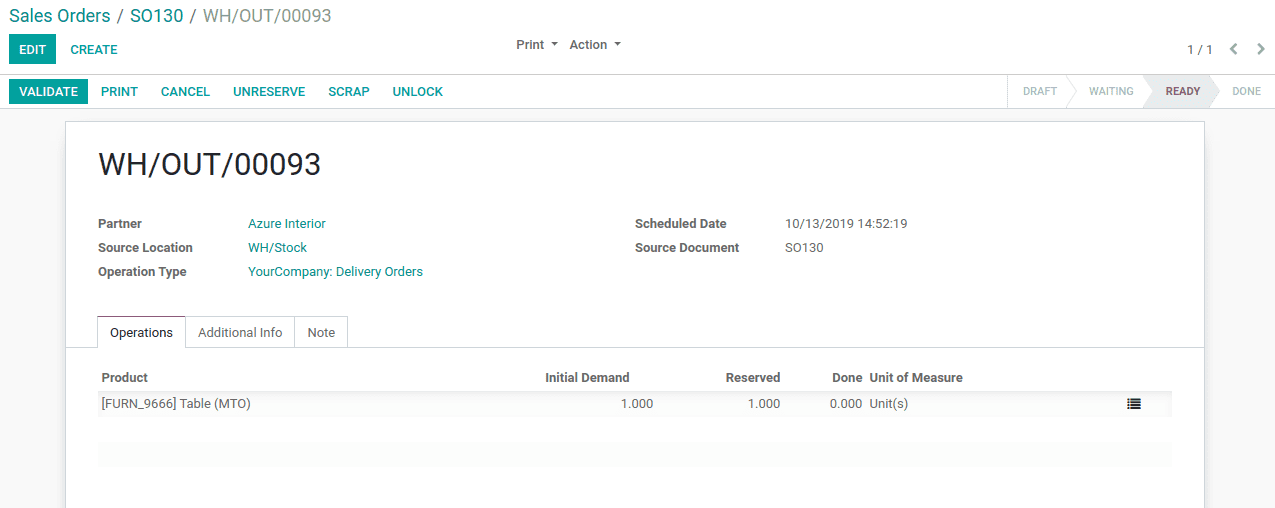The height and width of the screenshot is (508, 1275).
Task: Open detailed operations list icon for Table (MTO)
Action: (1133, 404)
